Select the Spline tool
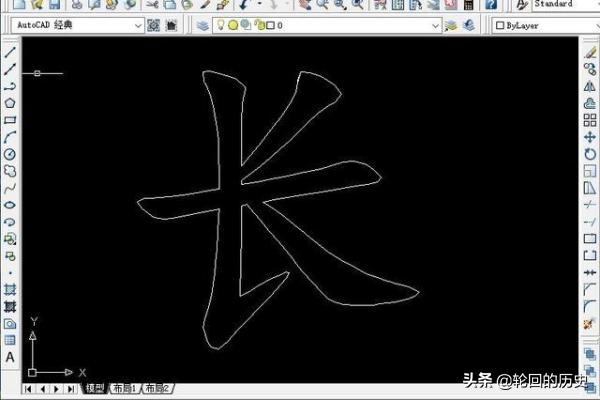The width and height of the screenshot is (600, 400). 10,188
